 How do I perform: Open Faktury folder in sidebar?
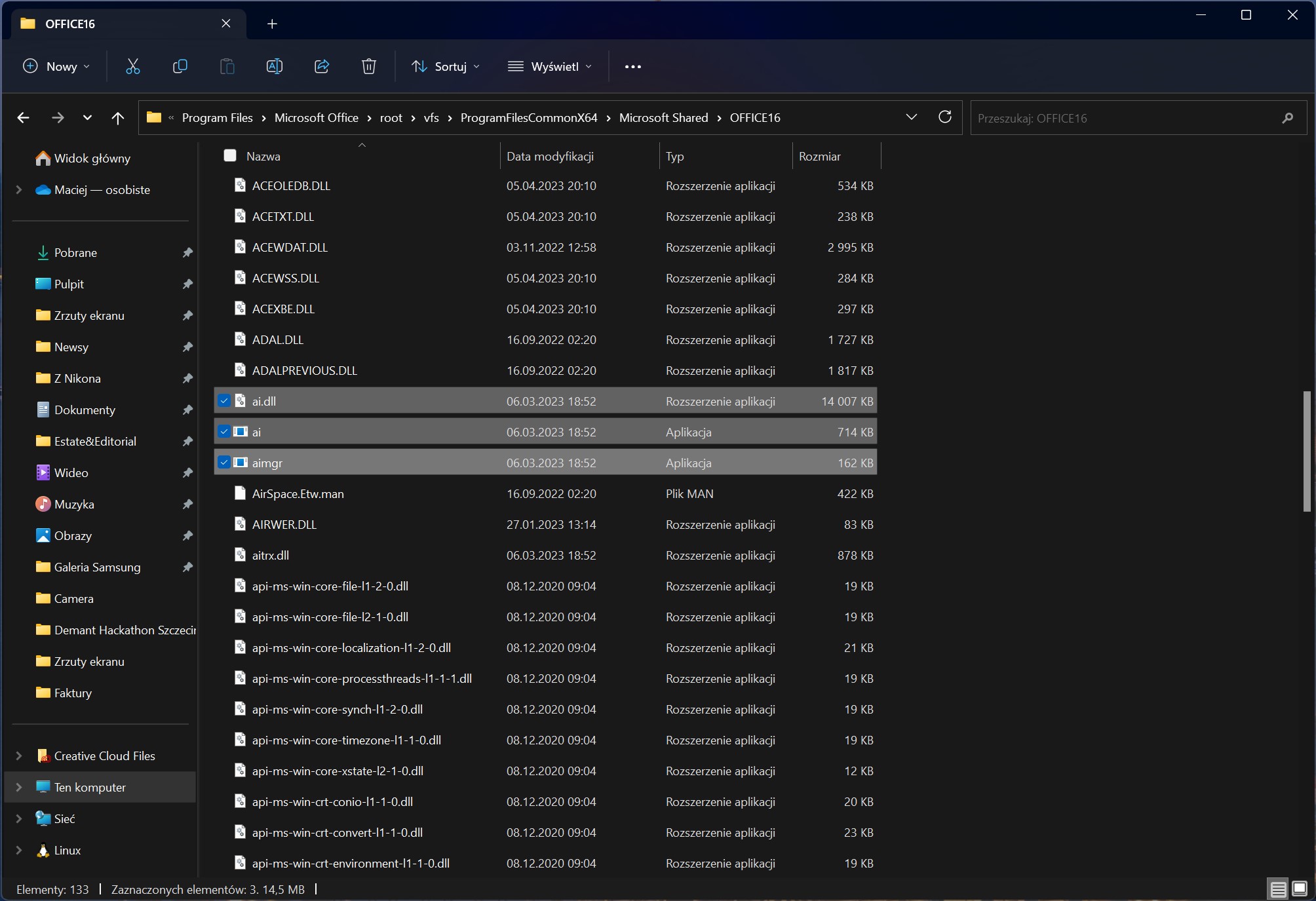(x=72, y=693)
